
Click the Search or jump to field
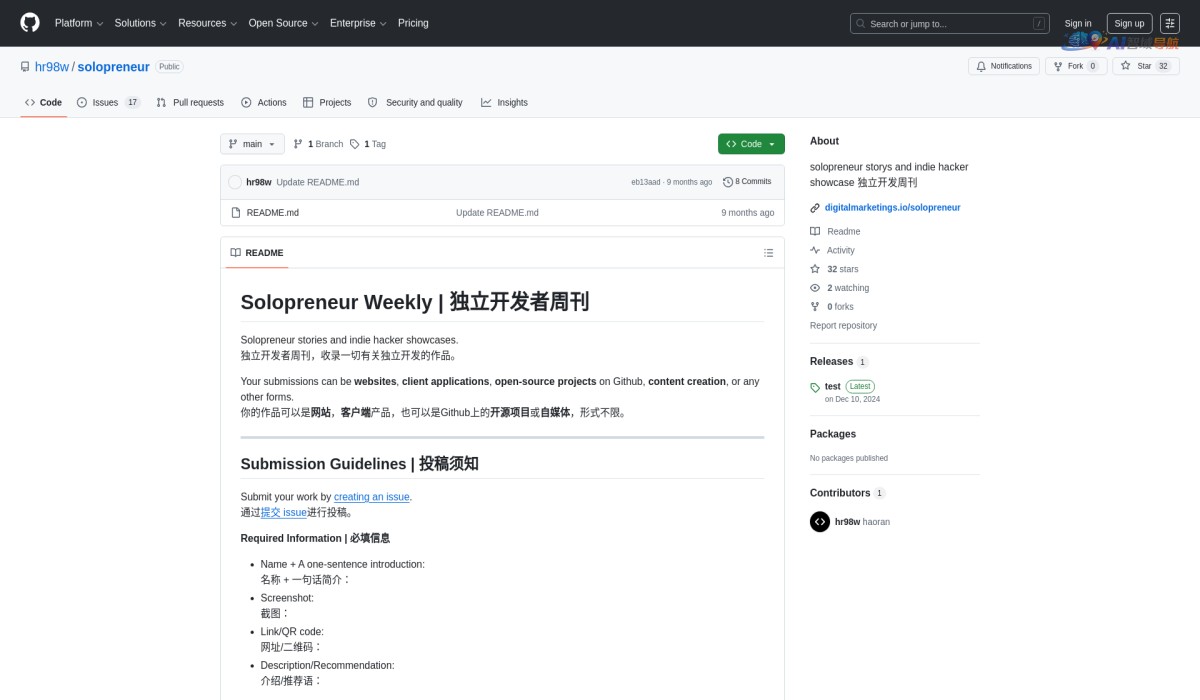tap(949, 23)
